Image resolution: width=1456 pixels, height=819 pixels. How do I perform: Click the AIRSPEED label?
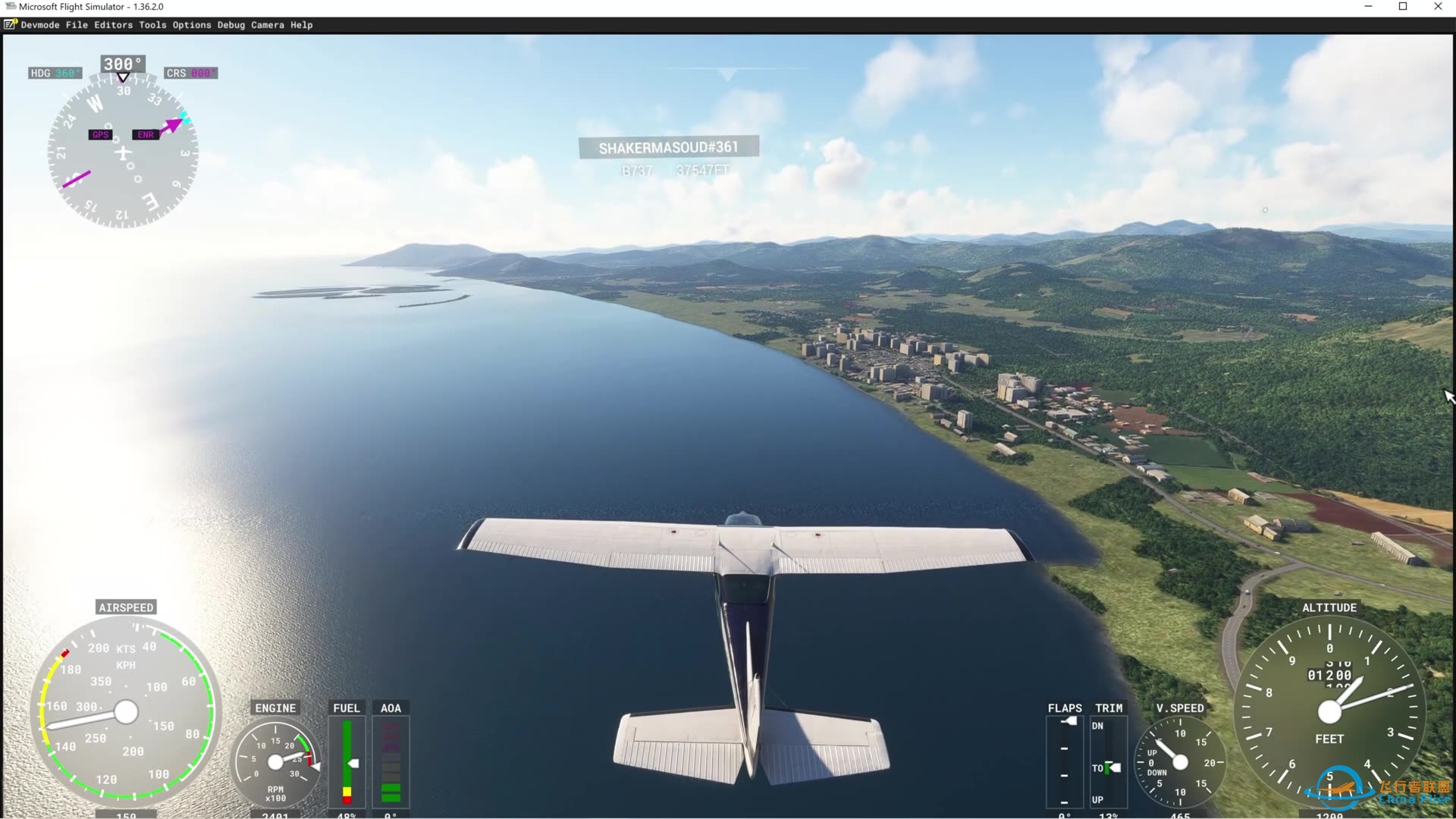coord(126,607)
